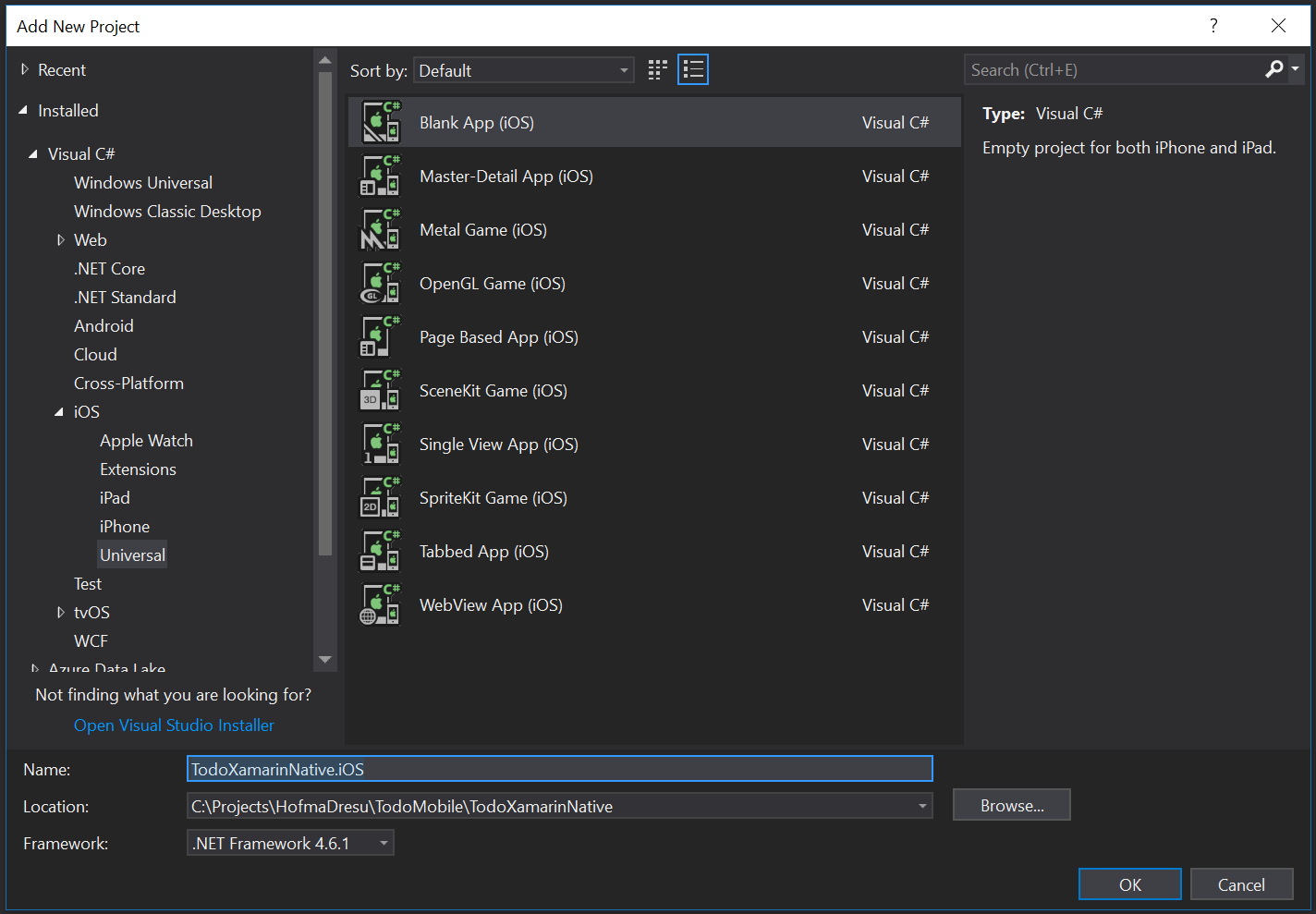1316x914 pixels.
Task: Select Android category
Action: pos(104,326)
